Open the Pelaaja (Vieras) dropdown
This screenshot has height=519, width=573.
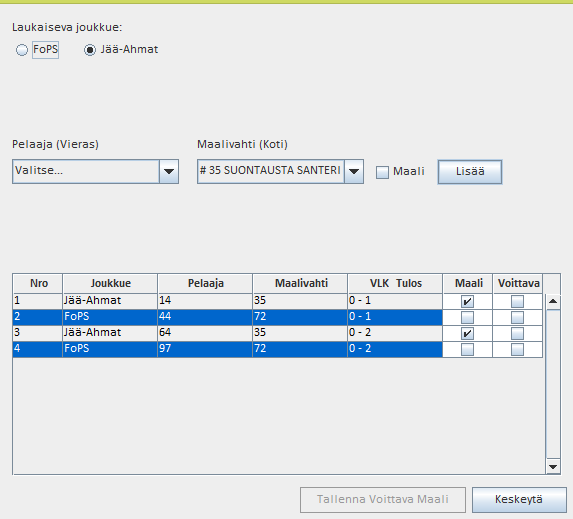(95, 171)
